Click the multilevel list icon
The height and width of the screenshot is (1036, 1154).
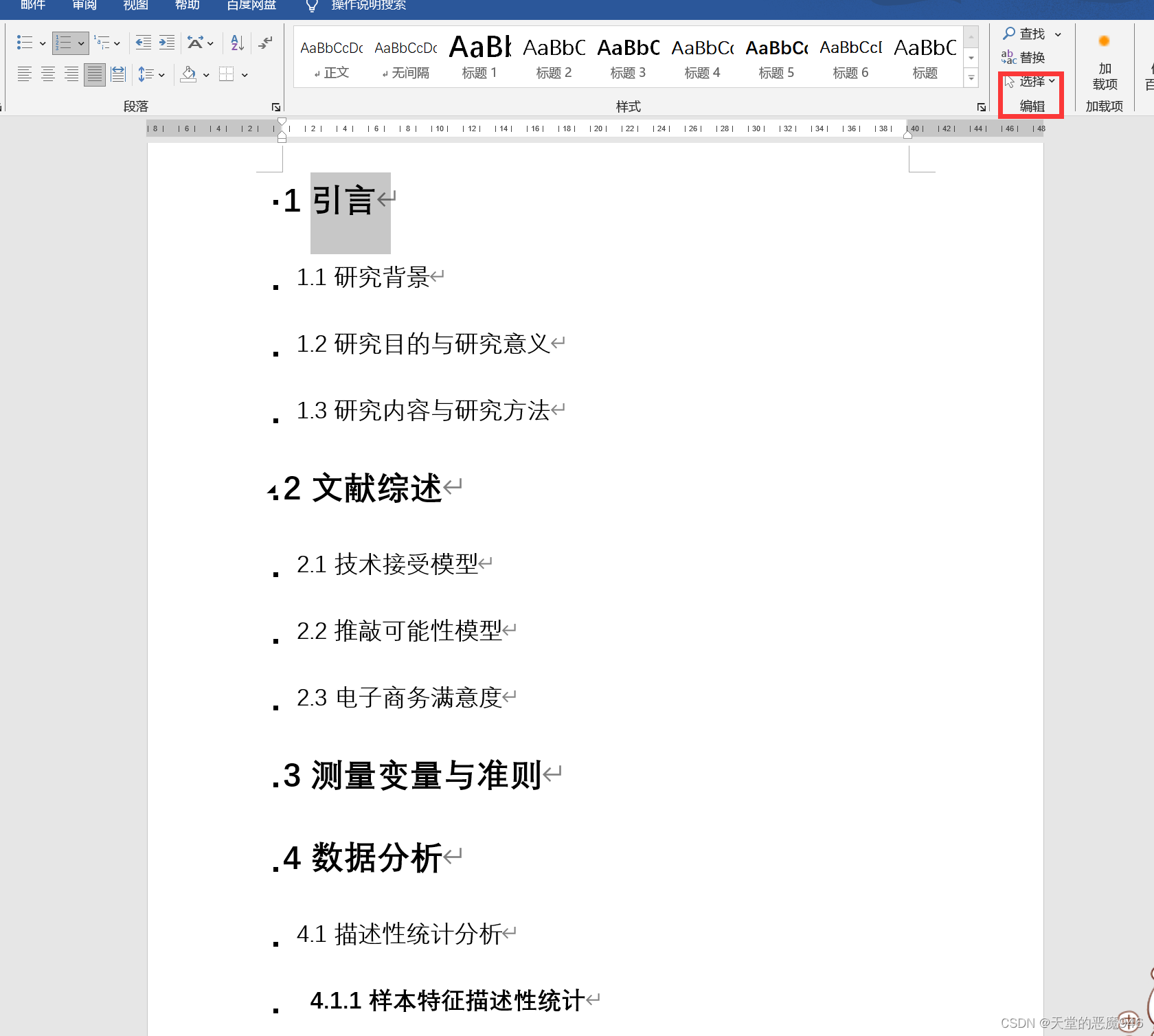(102, 43)
